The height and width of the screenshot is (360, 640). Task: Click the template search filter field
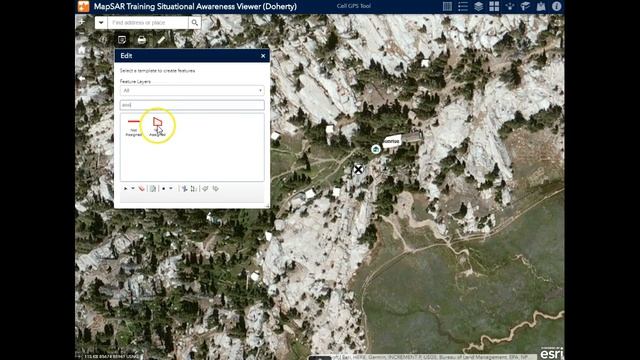tap(192, 105)
